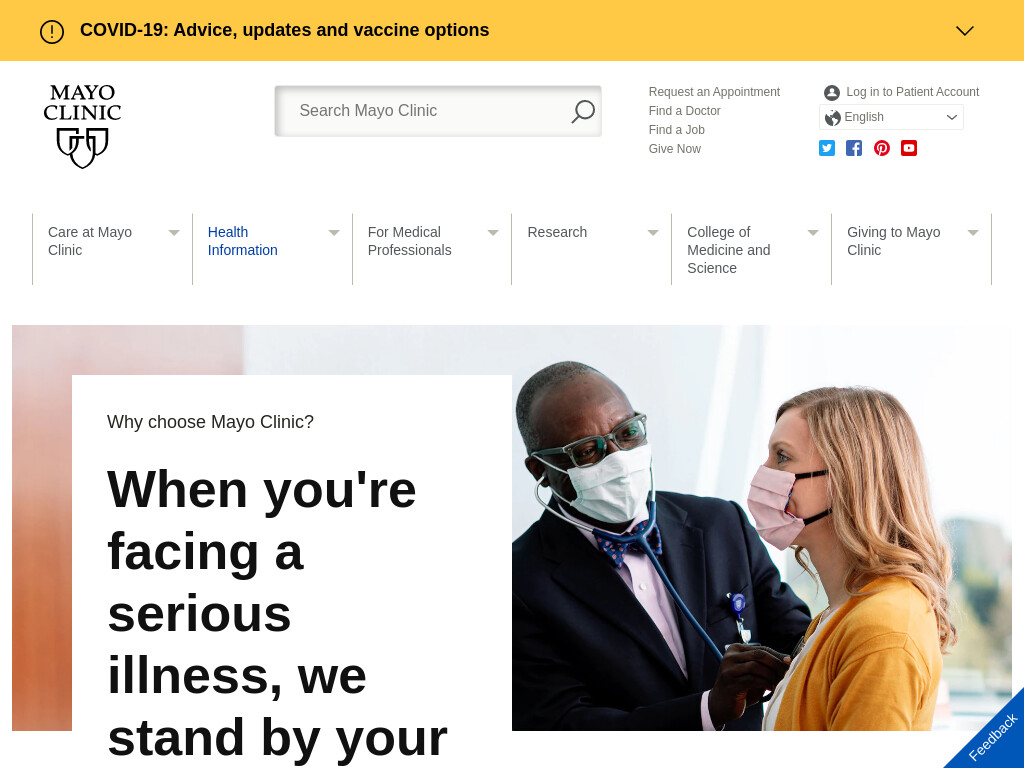Screen dimensions: 1024x768
Task: Click the magnifying glass search icon
Action: pos(583,111)
